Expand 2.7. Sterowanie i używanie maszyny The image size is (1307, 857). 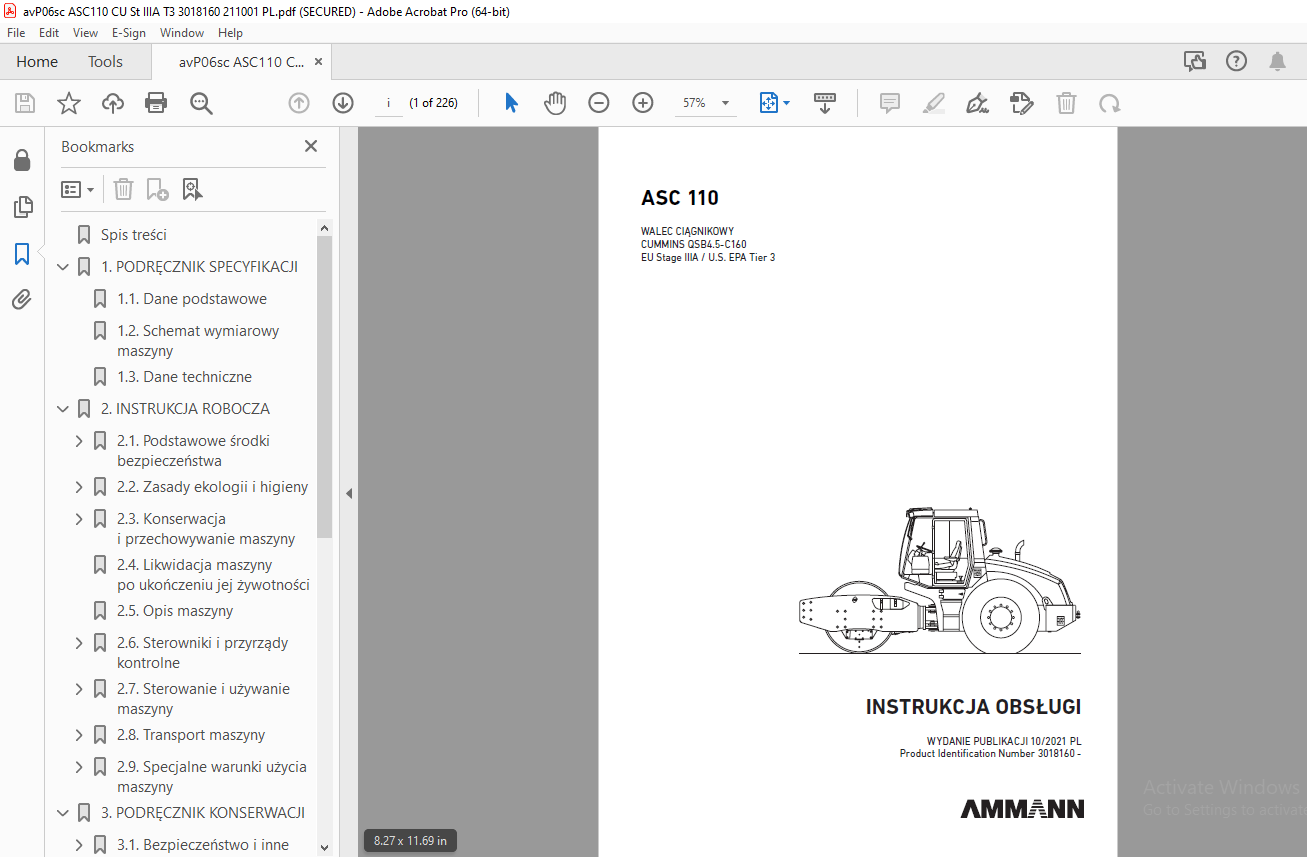79,689
